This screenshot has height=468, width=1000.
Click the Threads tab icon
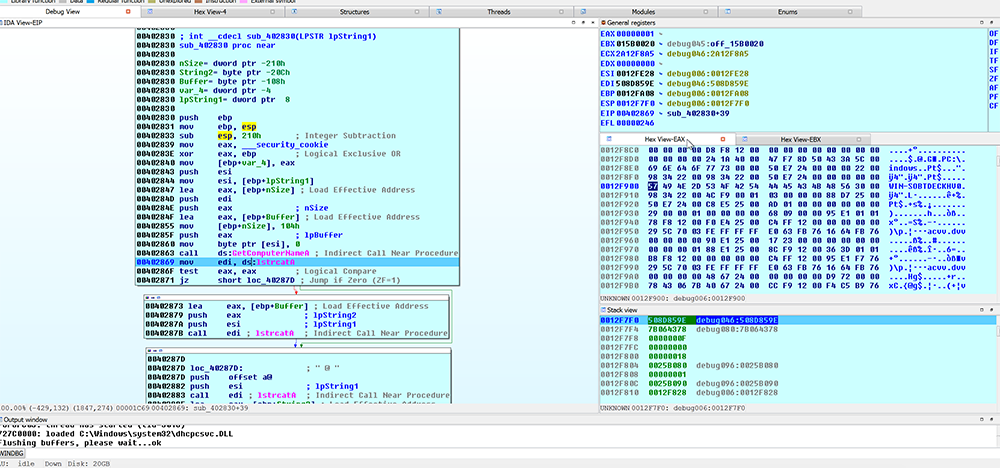(441, 11)
